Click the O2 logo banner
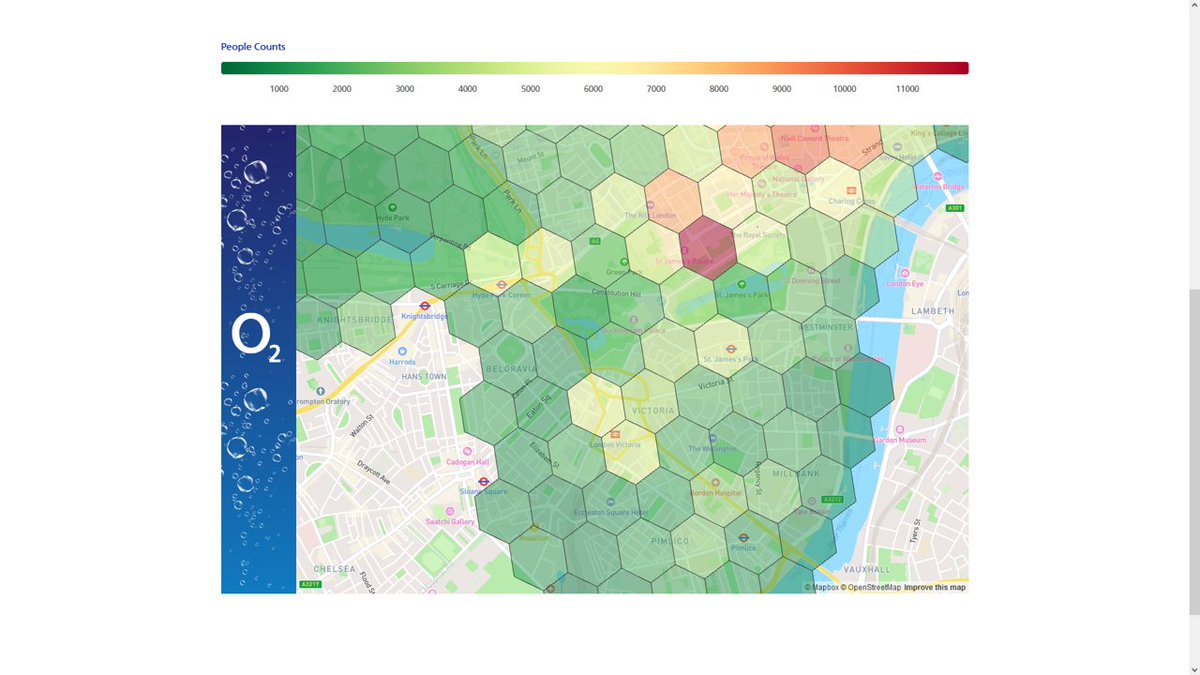 (x=258, y=359)
